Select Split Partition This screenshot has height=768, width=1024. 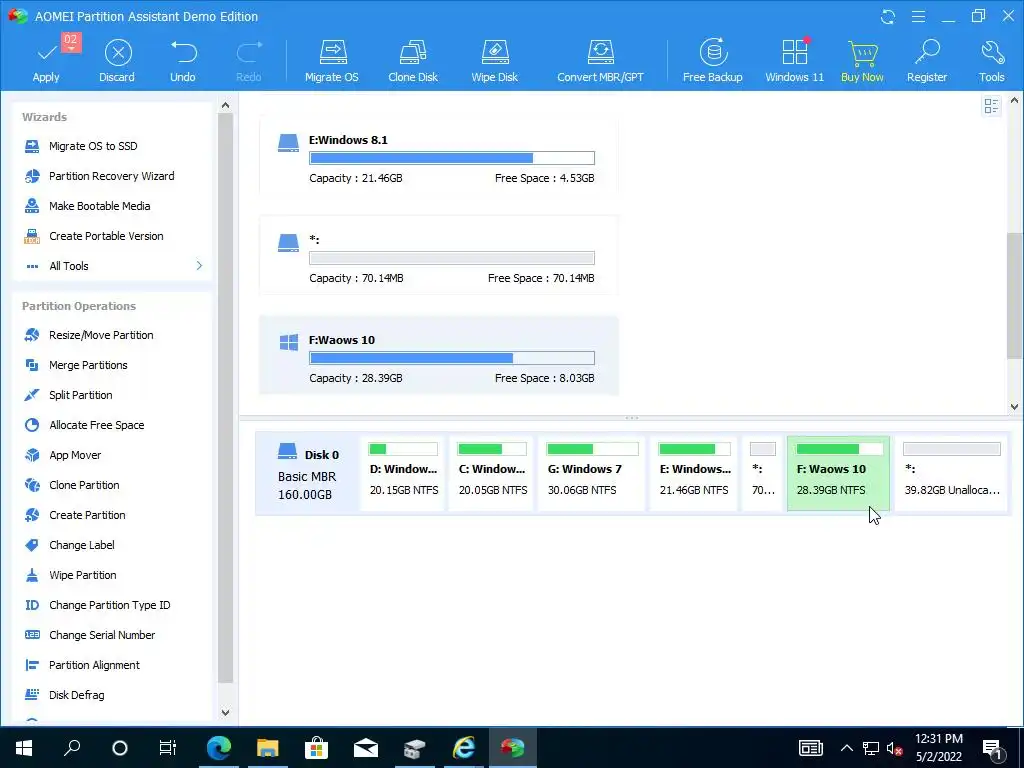coord(80,395)
